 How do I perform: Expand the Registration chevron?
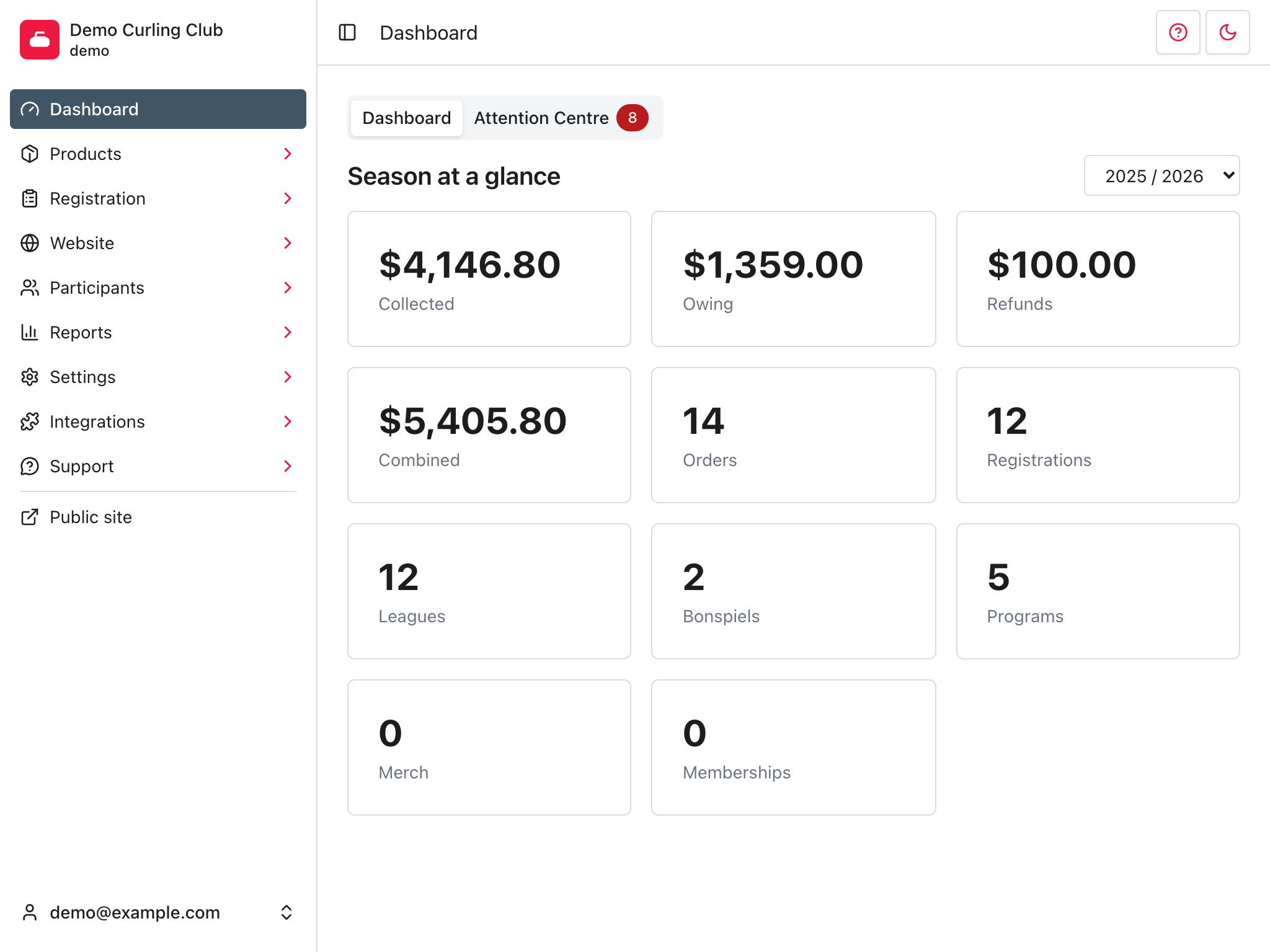(287, 198)
